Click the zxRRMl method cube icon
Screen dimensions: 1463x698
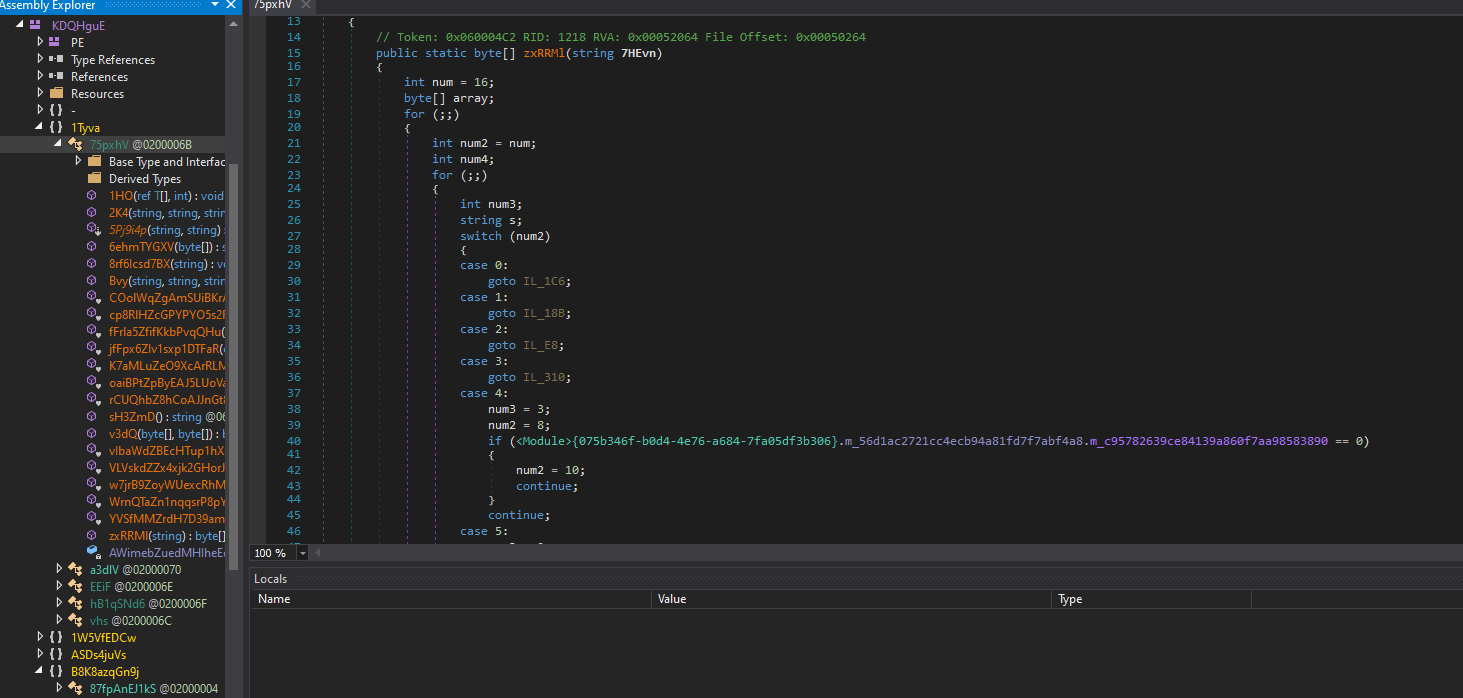pyautogui.click(x=92, y=535)
